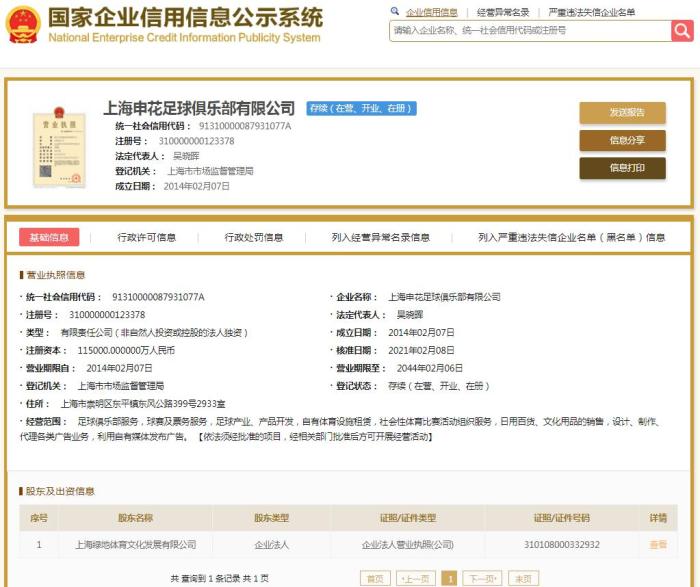Click the 企业法人营业执照(公司) cell

tap(408, 545)
